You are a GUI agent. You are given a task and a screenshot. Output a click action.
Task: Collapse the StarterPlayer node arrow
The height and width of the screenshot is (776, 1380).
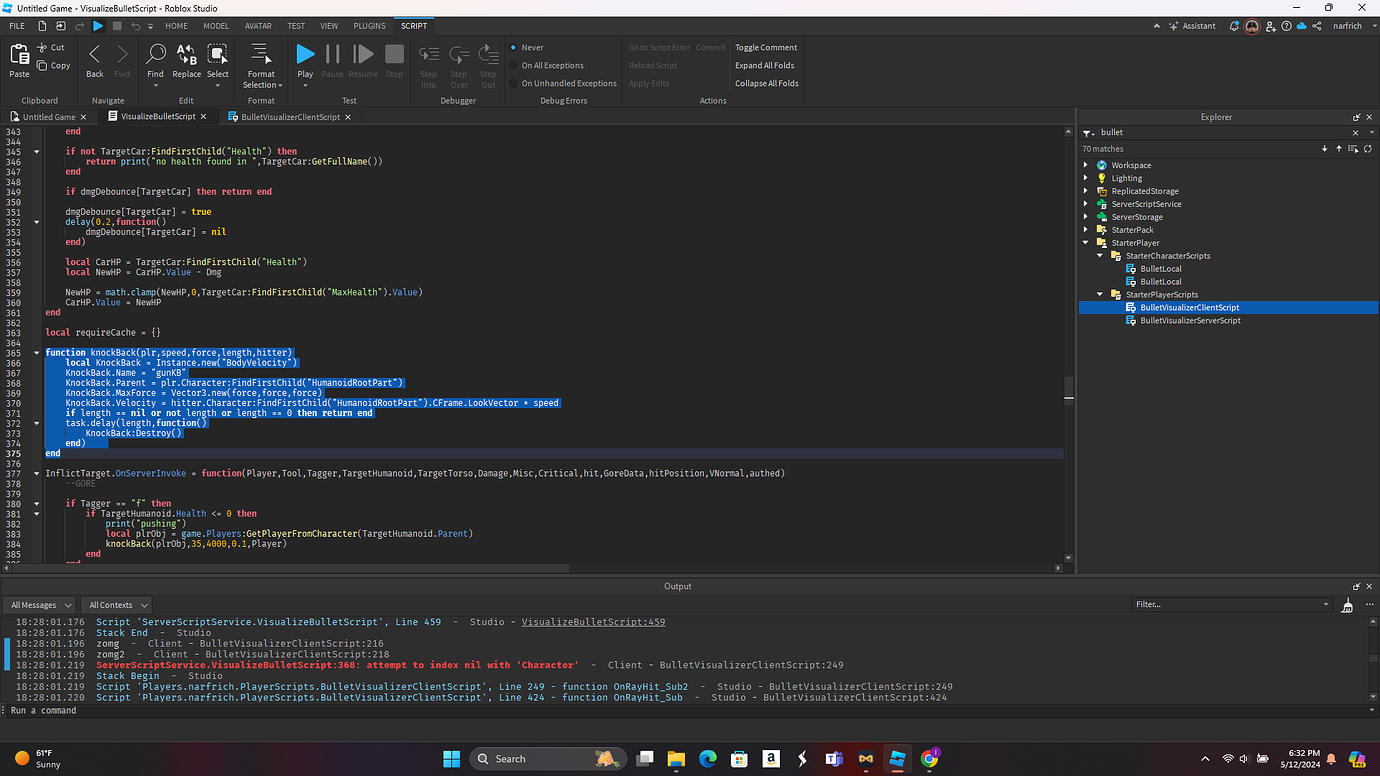pyautogui.click(x=1087, y=243)
